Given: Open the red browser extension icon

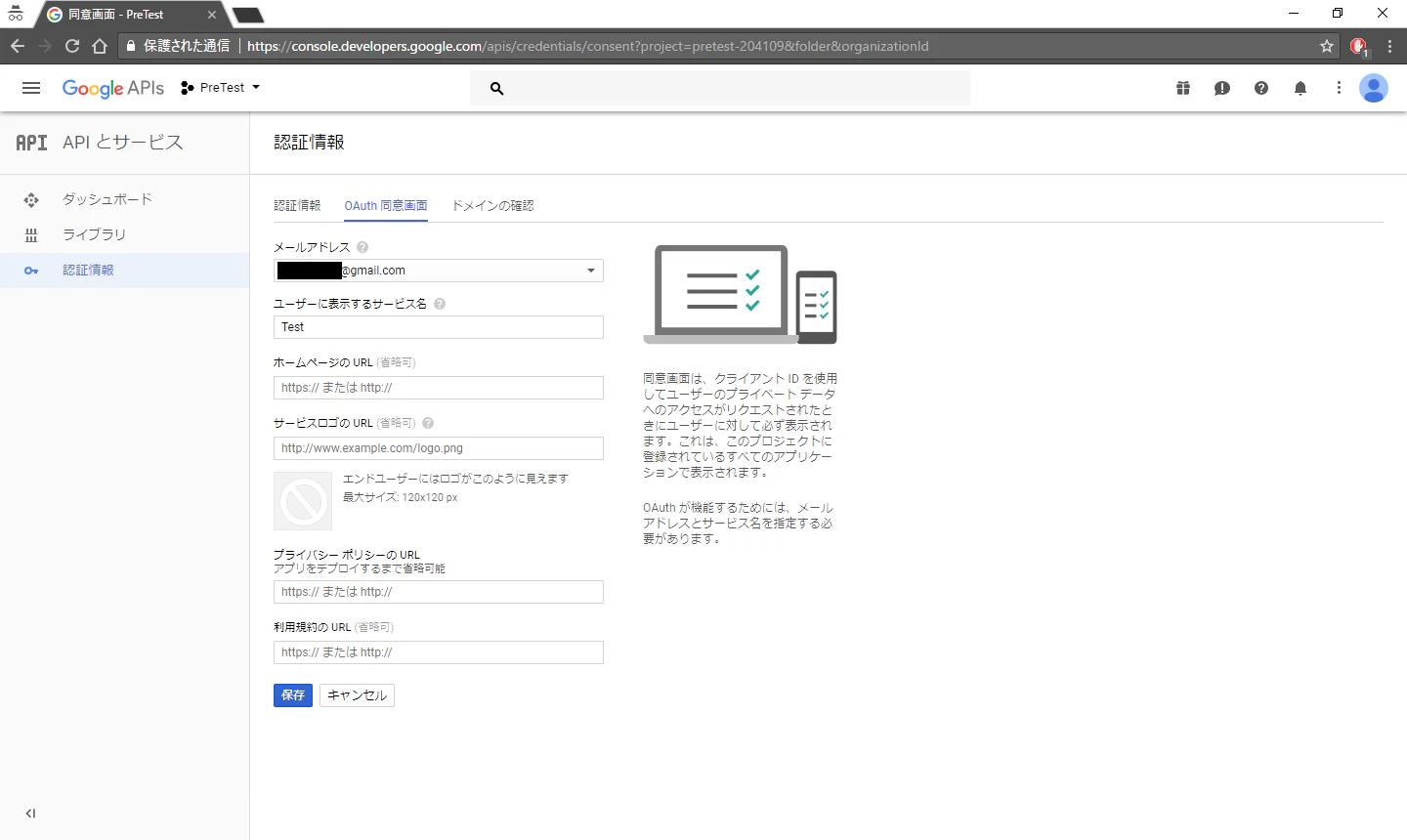Looking at the screenshot, I should point(1358,46).
